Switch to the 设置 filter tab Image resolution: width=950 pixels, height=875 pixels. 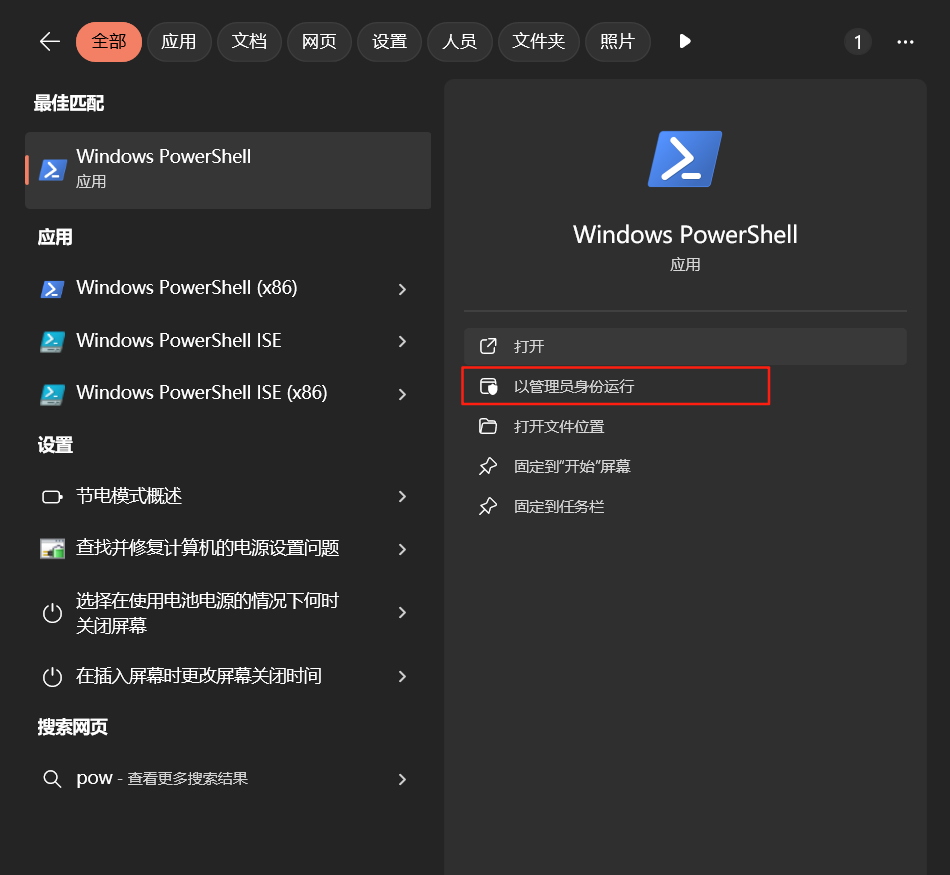tap(390, 42)
